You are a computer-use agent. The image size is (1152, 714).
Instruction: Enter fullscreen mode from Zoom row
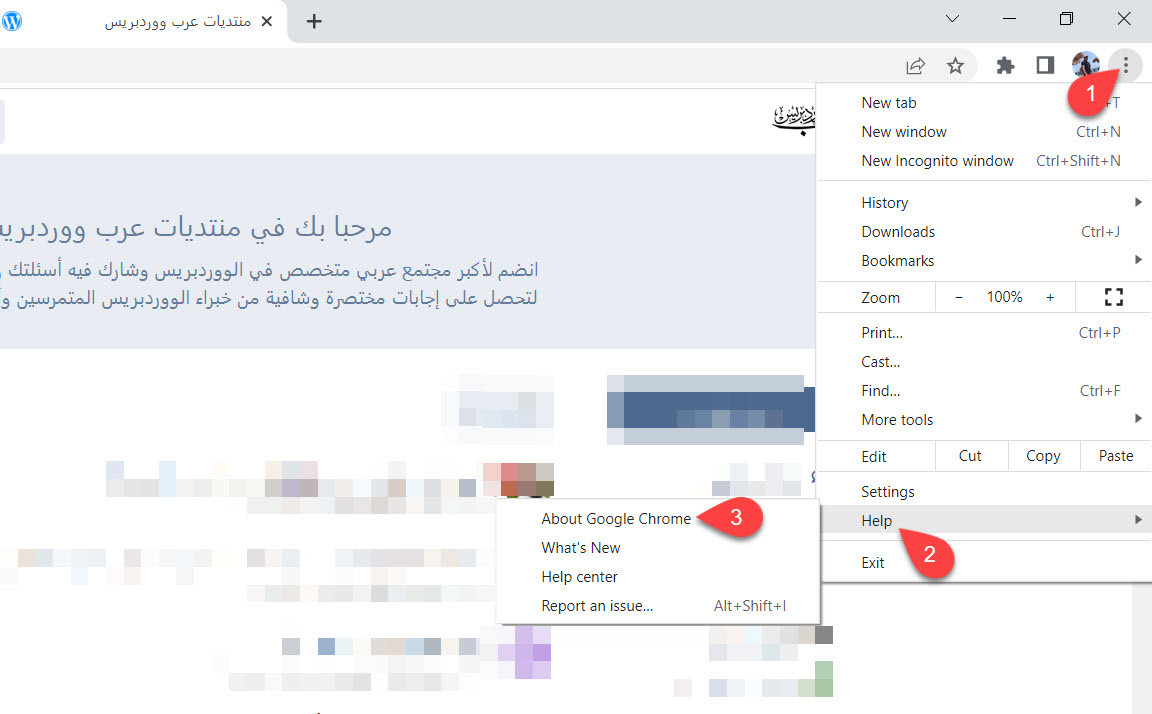[x=1114, y=297]
